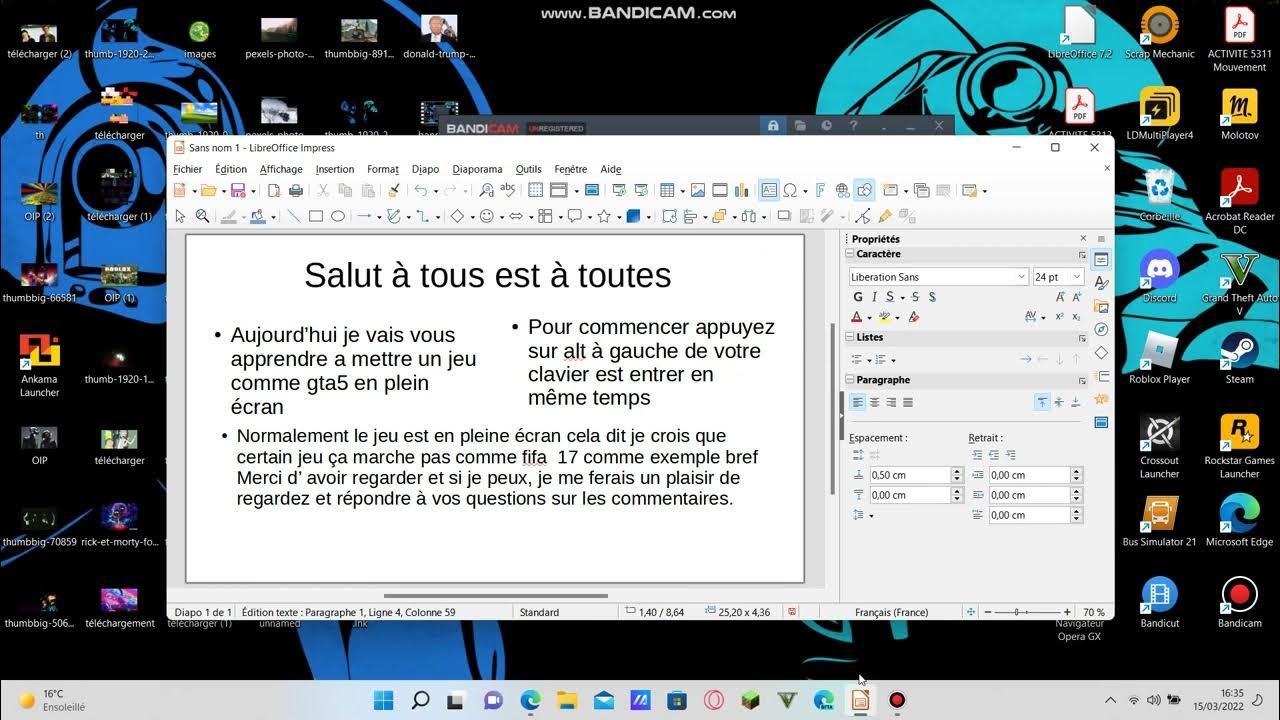
Task: Open the Insert Table dropdown arrow
Action: click(682, 191)
